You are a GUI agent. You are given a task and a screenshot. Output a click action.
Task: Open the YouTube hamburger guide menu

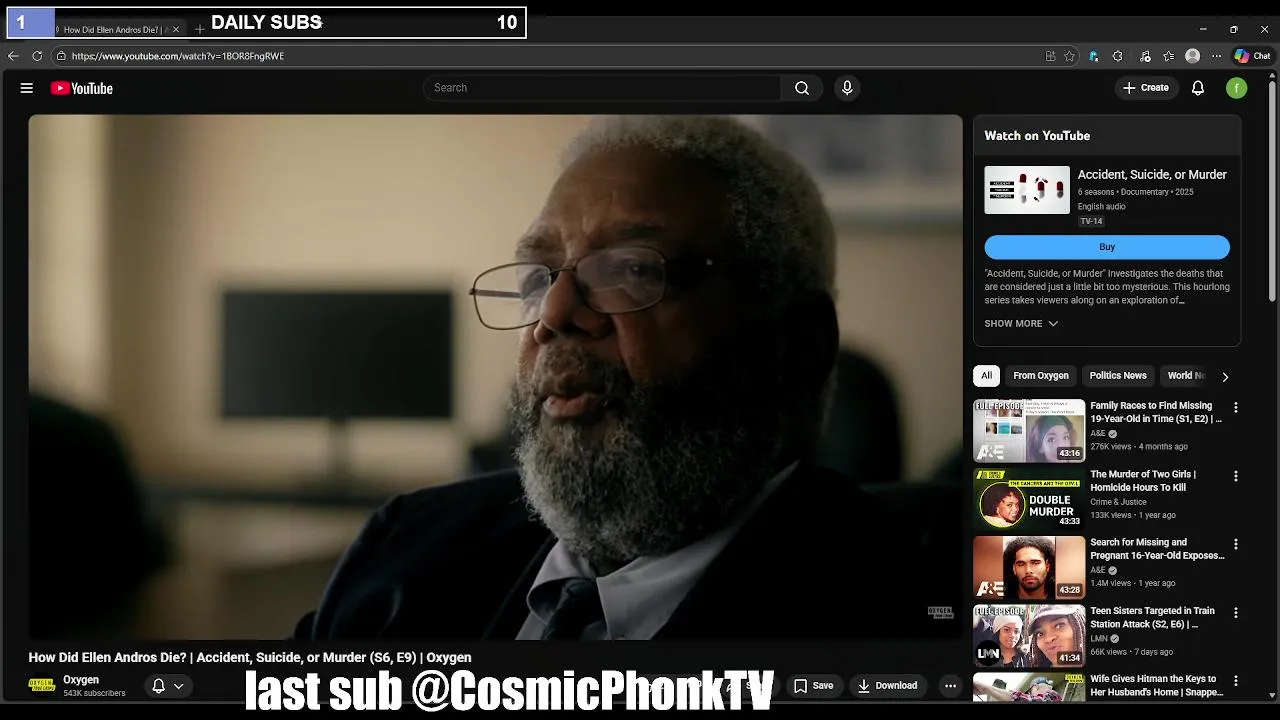pyautogui.click(x=27, y=88)
